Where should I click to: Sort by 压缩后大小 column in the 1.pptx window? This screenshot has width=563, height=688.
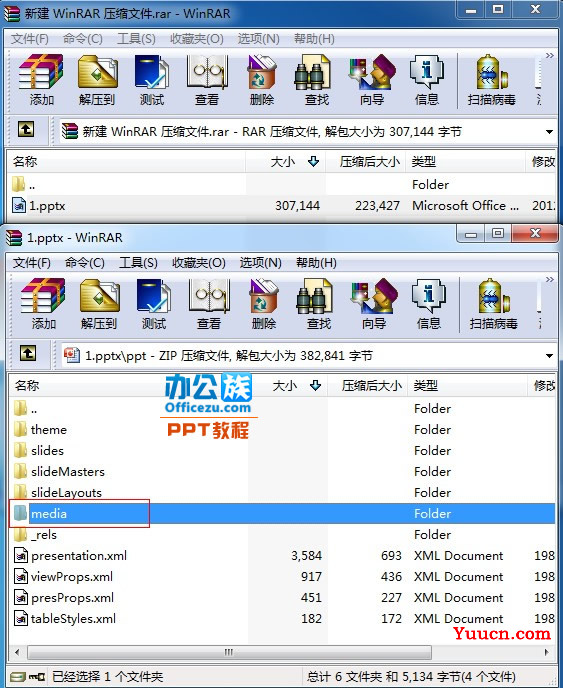click(371, 386)
